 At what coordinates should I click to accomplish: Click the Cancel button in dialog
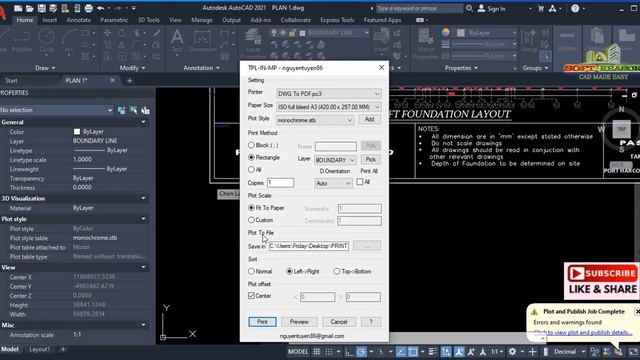tap(339, 322)
